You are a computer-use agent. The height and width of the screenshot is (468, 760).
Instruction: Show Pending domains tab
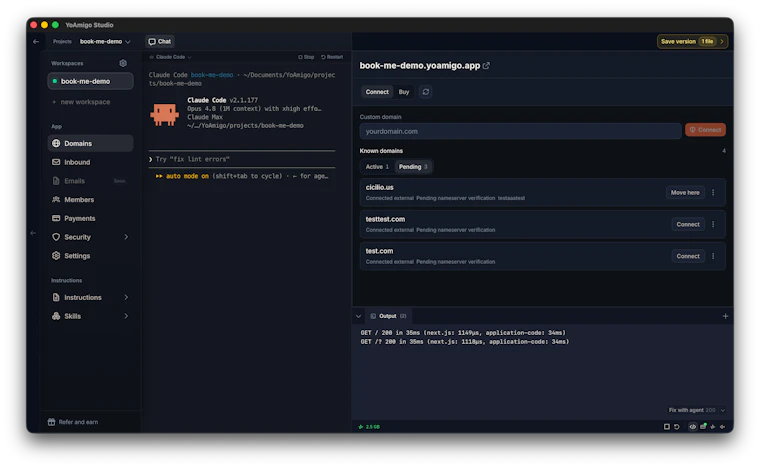tap(413, 167)
